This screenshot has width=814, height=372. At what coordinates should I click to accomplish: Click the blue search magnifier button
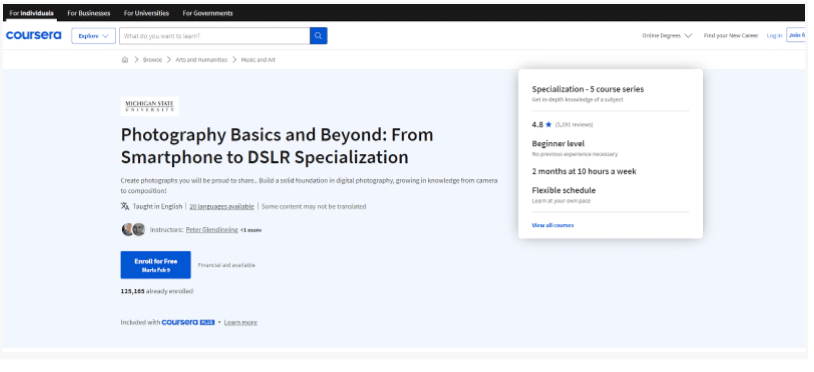point(318,36)
